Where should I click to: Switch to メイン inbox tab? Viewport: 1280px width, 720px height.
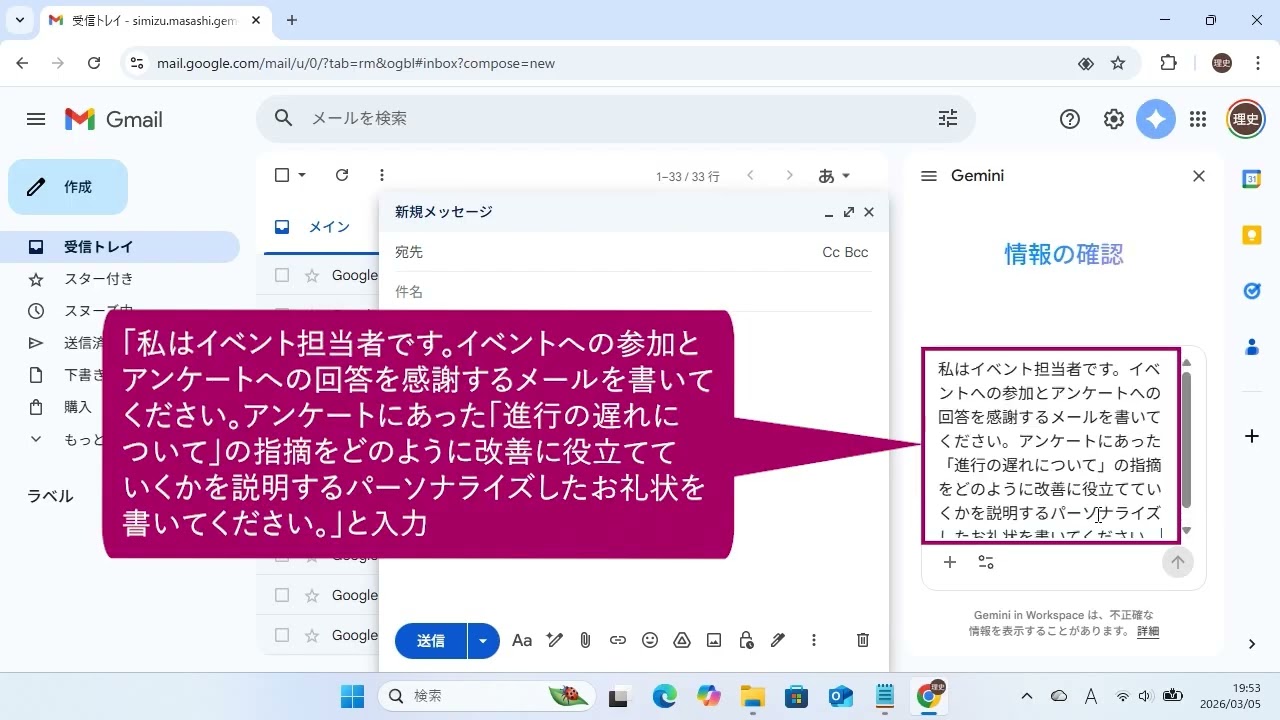pos(319,227)
